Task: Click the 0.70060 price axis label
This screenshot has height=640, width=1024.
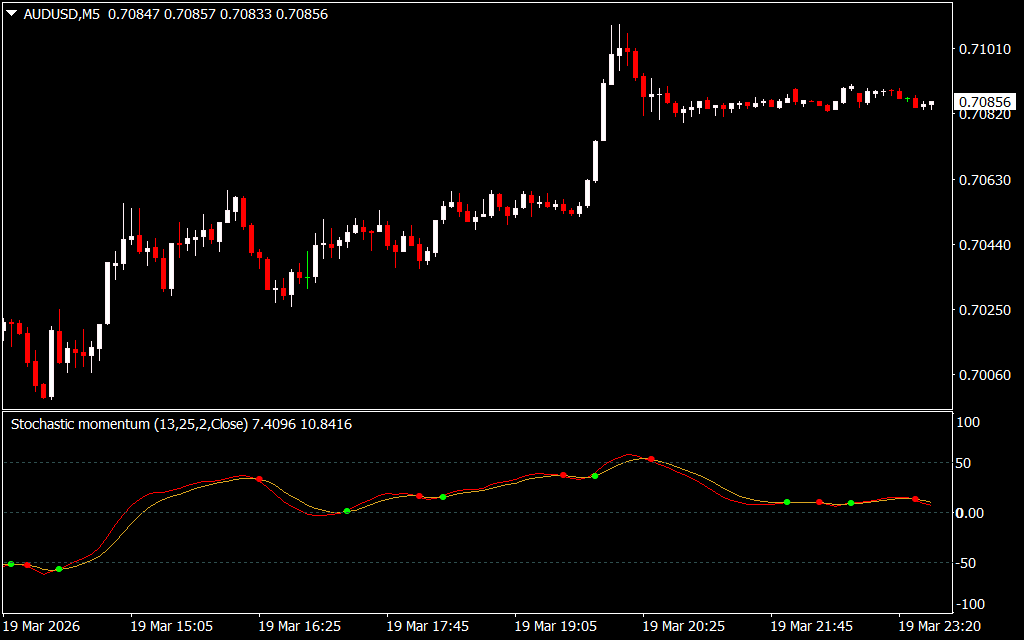Action: [984, 375]
